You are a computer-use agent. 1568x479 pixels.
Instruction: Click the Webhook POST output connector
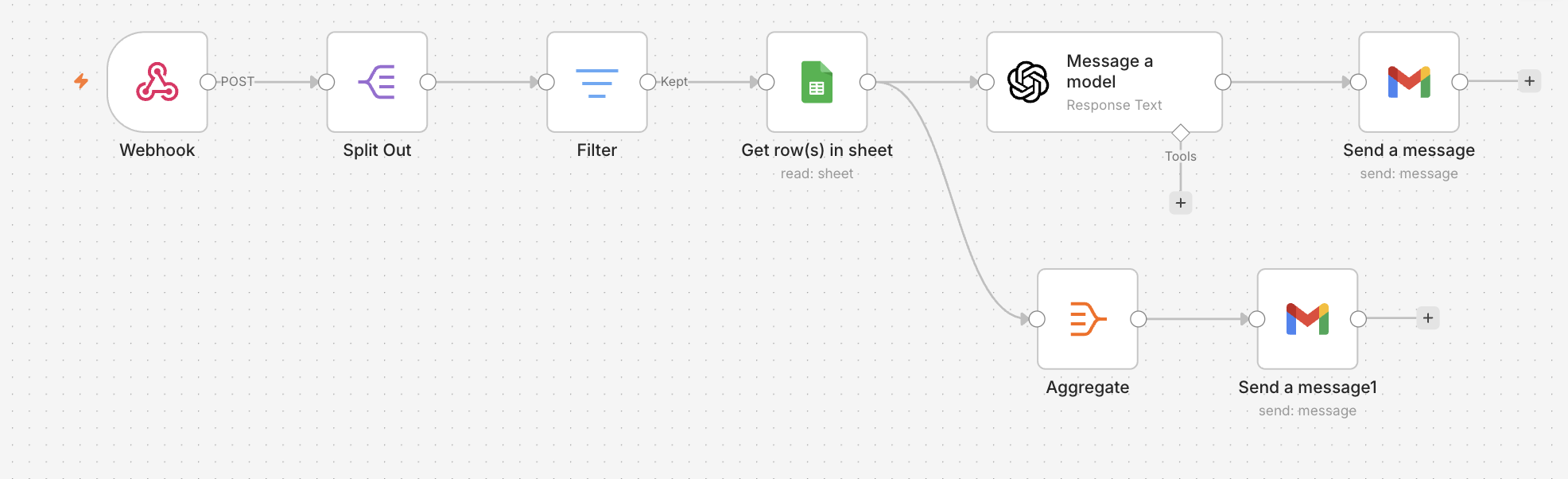tap(208, 82)
